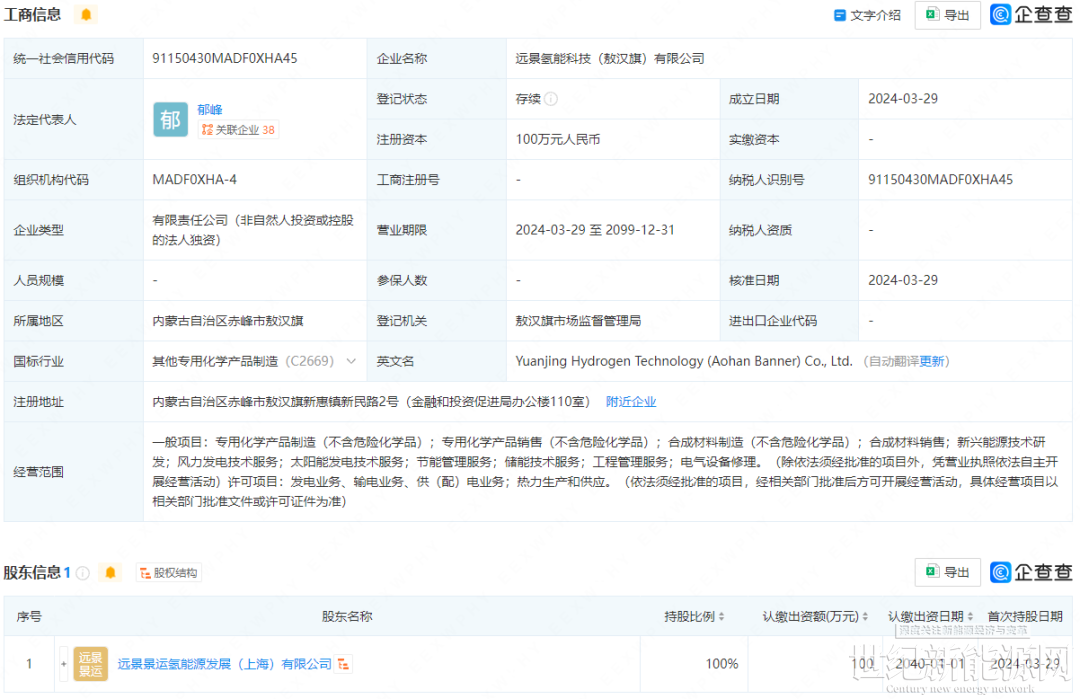Open the 股权结构 view
Viewport: 1080px width, 699px height.
(x=168, y=573)
